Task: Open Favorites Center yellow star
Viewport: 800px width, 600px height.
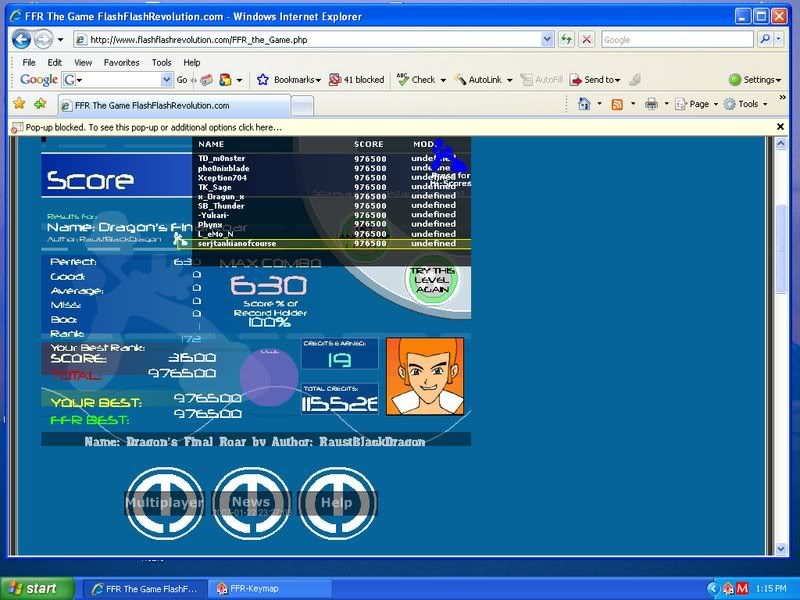Action: tap(19, 104)
